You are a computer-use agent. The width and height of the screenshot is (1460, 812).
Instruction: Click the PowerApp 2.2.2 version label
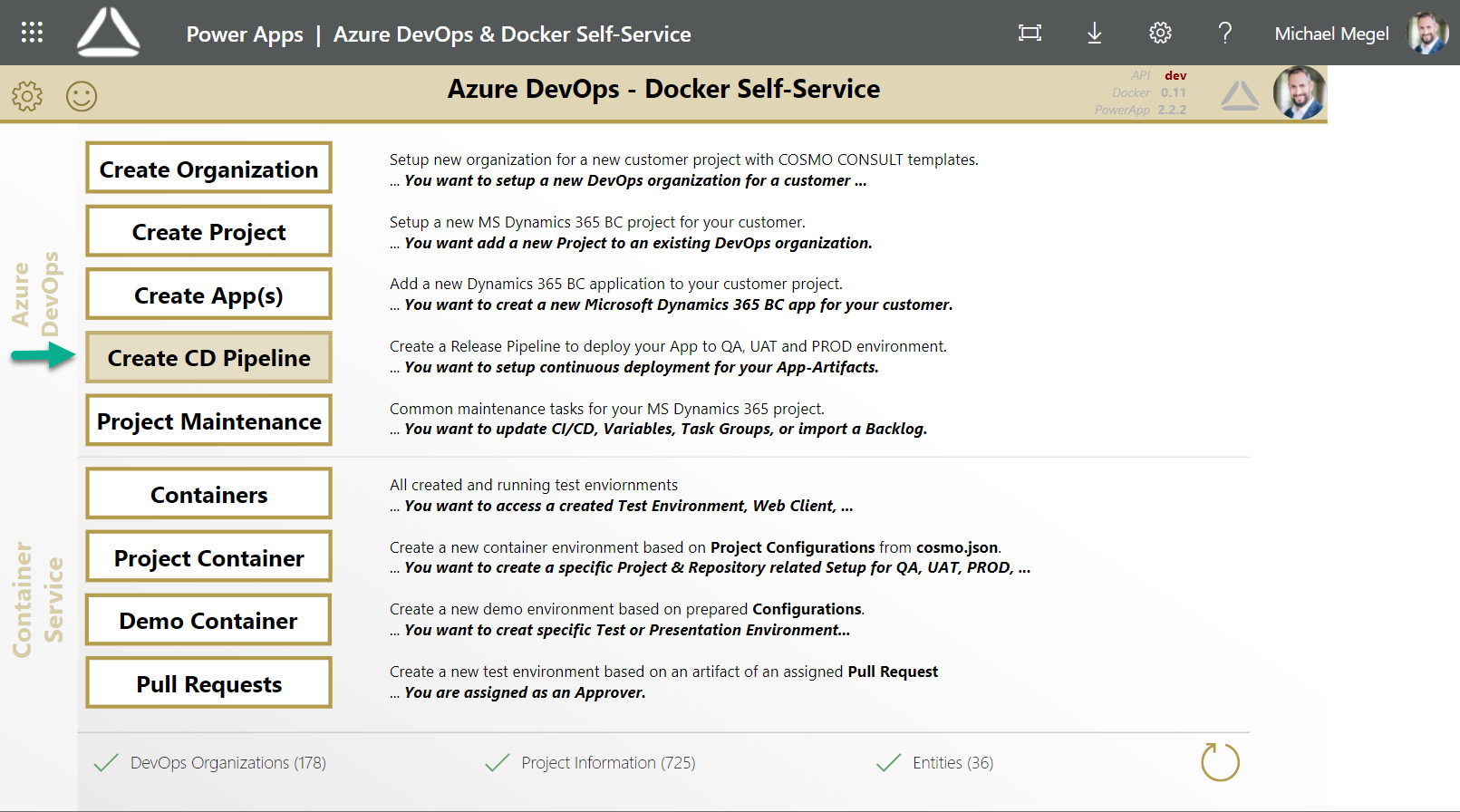coord(1140,110)
